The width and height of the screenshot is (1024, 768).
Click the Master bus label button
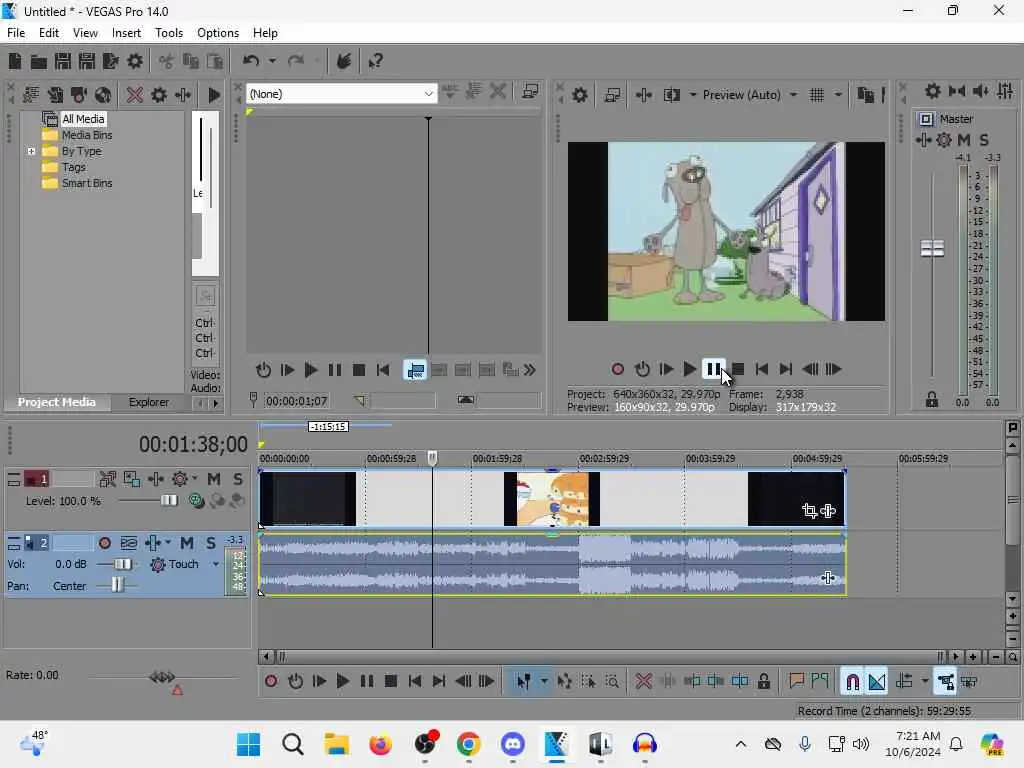925,119
